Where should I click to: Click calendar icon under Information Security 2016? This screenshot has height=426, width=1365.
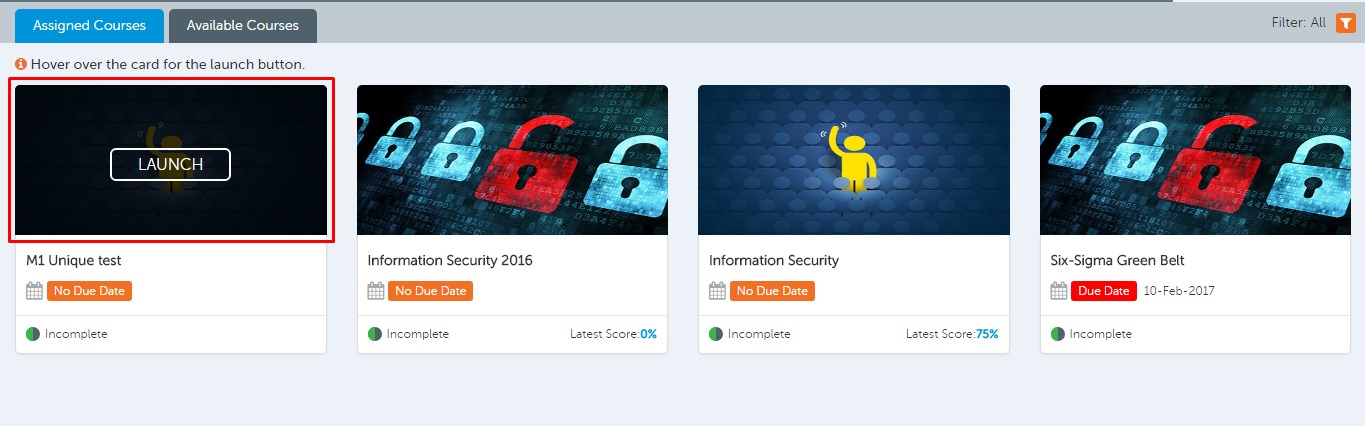tap(376, 291)
